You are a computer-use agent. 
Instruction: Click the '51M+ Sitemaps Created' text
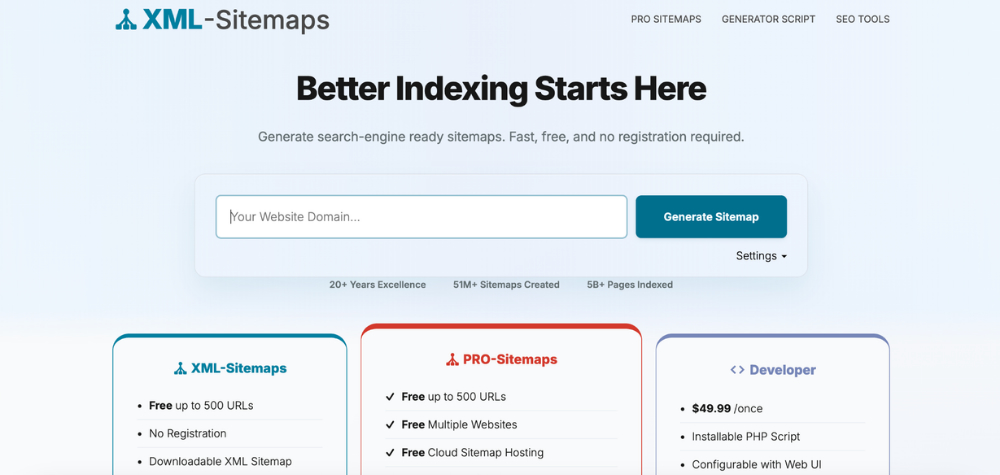point(506,285)
